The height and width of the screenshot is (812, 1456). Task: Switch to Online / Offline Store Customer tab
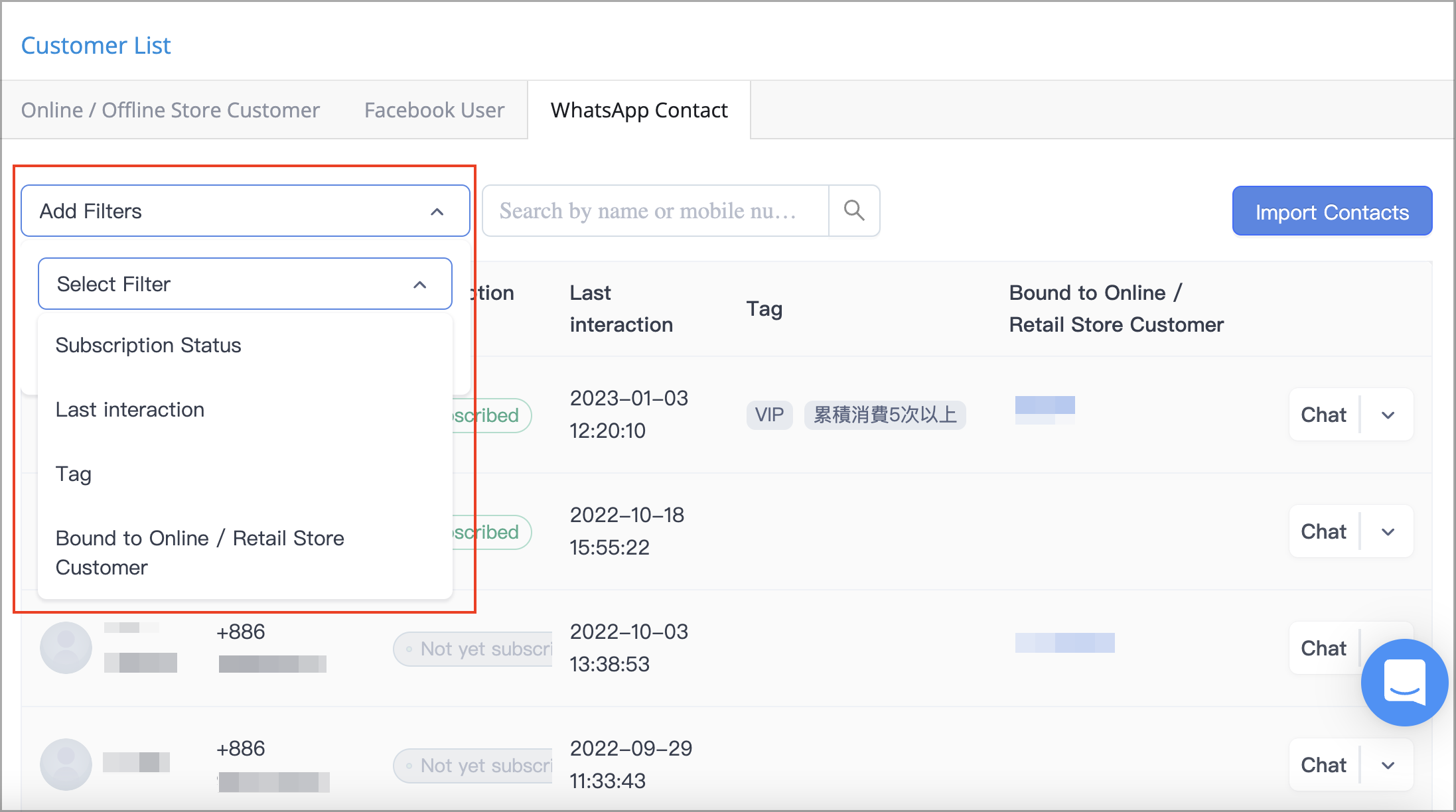coord(171,110)
